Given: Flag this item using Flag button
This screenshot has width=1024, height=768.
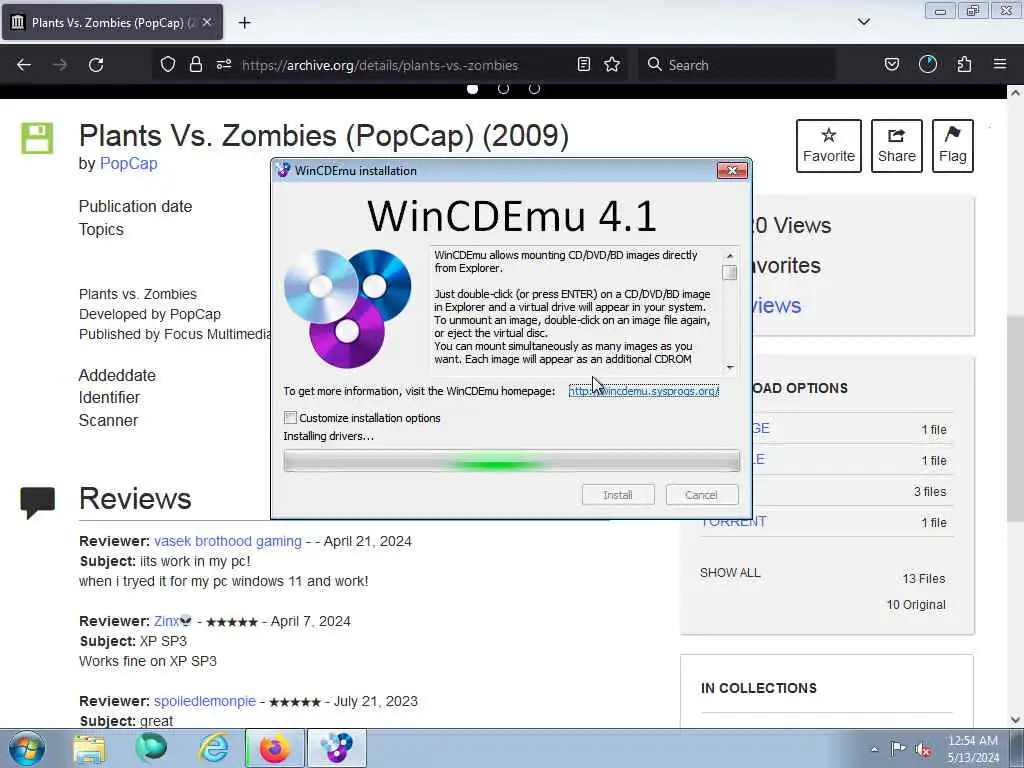Looking at the screenshot, I should click(952, 146).
